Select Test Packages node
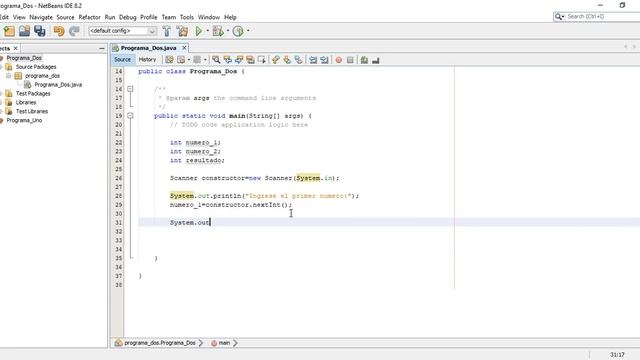 coord(33,94)
